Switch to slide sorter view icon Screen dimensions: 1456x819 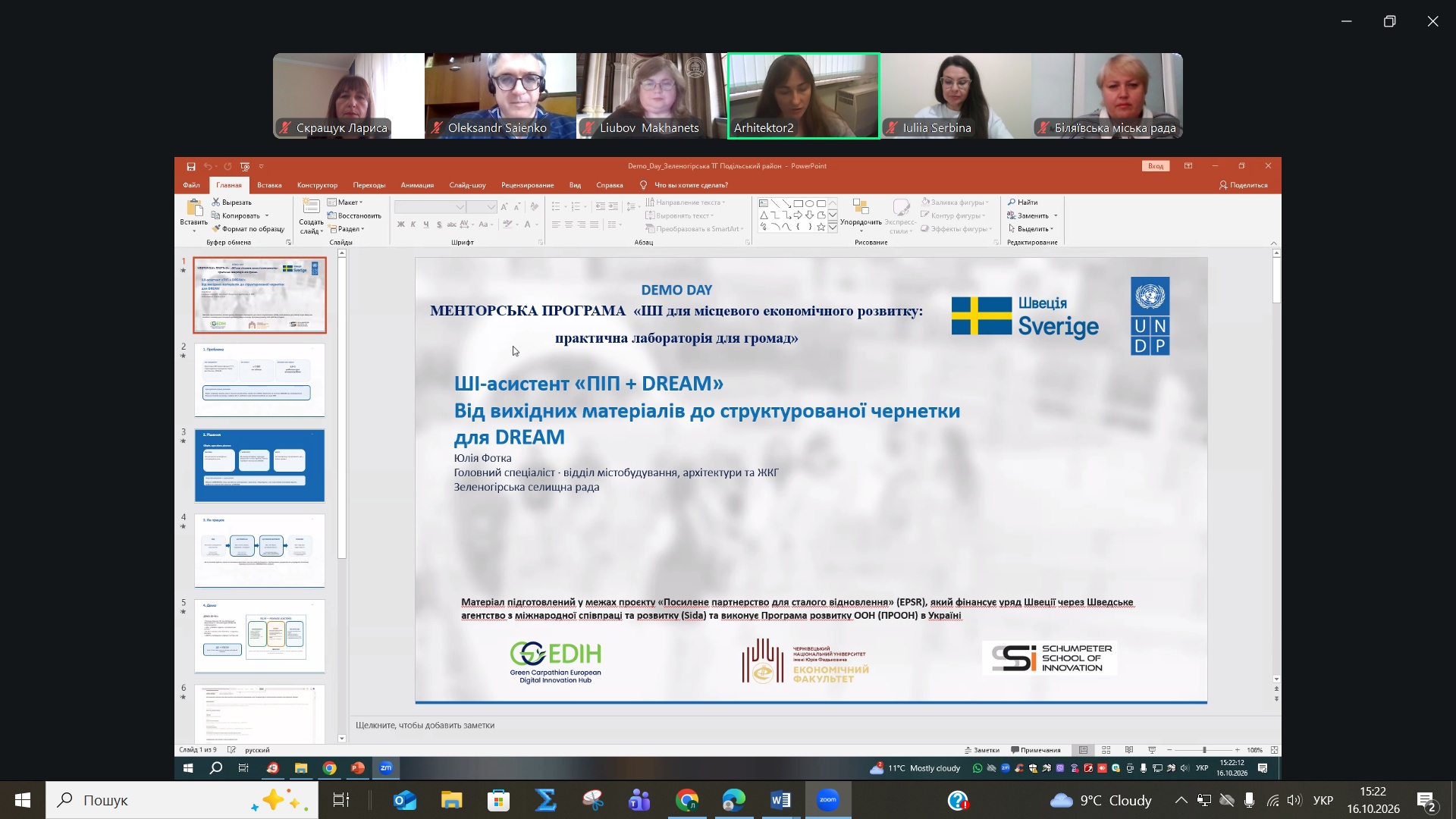coord(1106,750)
